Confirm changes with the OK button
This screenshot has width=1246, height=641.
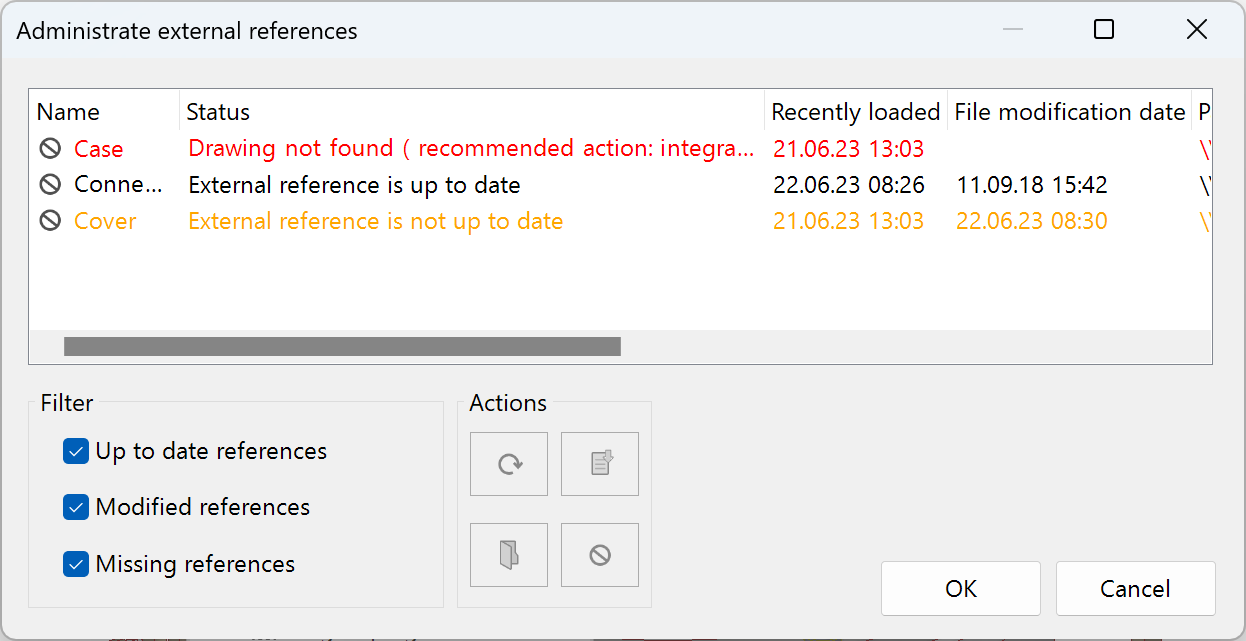[960, 588]
